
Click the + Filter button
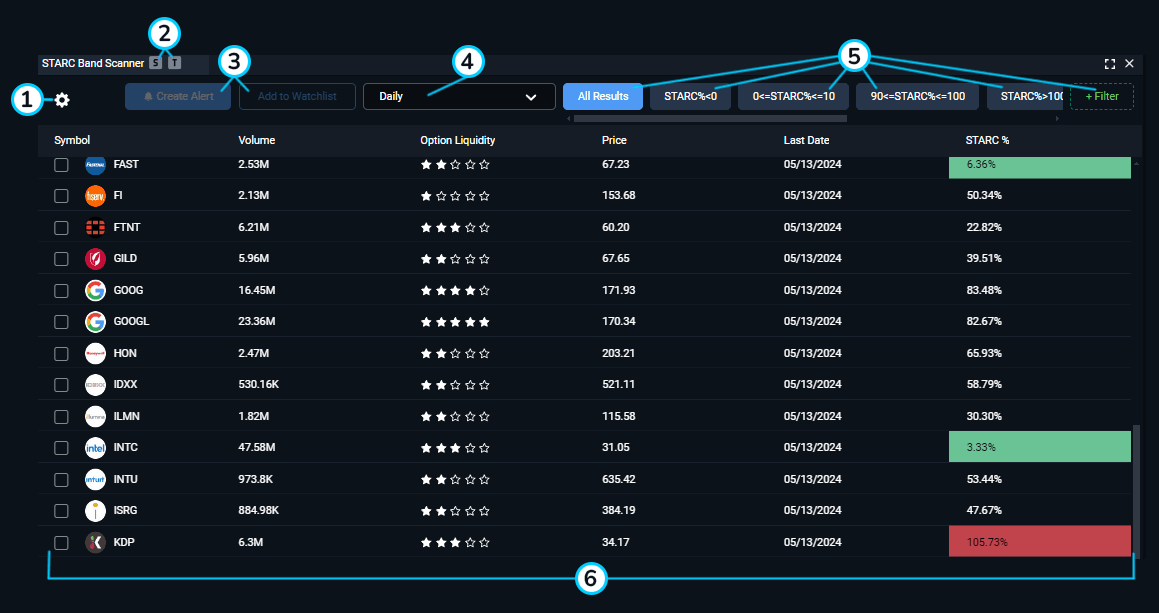tap(1102, 96)
